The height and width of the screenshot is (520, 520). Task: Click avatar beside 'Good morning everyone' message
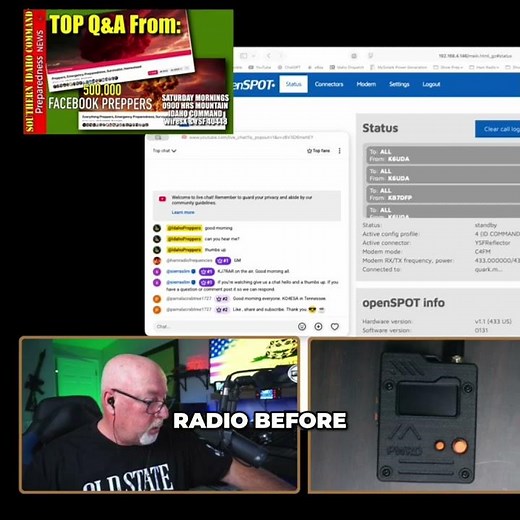(x=157, y=299)
